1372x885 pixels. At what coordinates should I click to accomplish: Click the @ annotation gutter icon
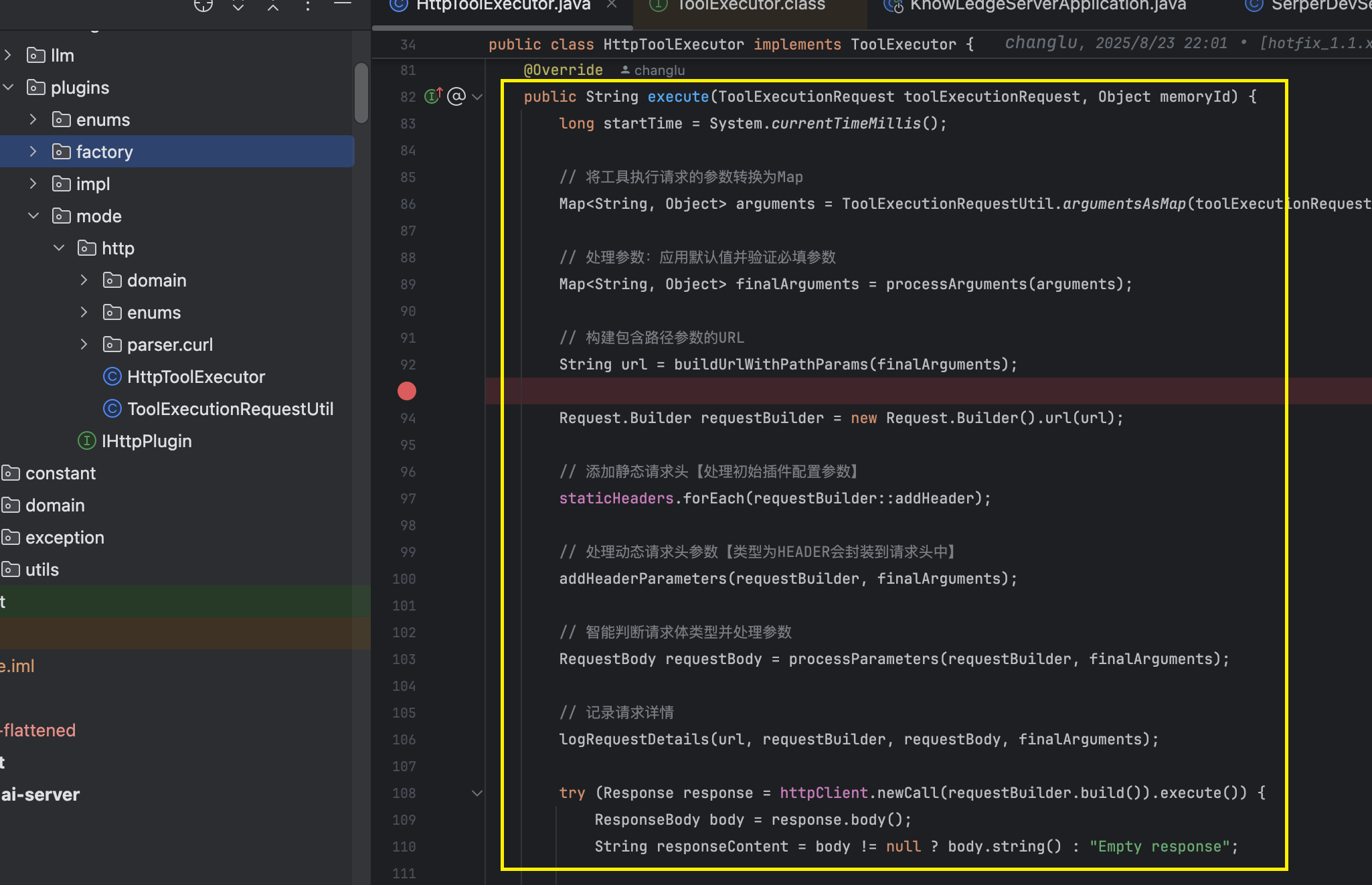pyautogui.click(x=456, y=96)
